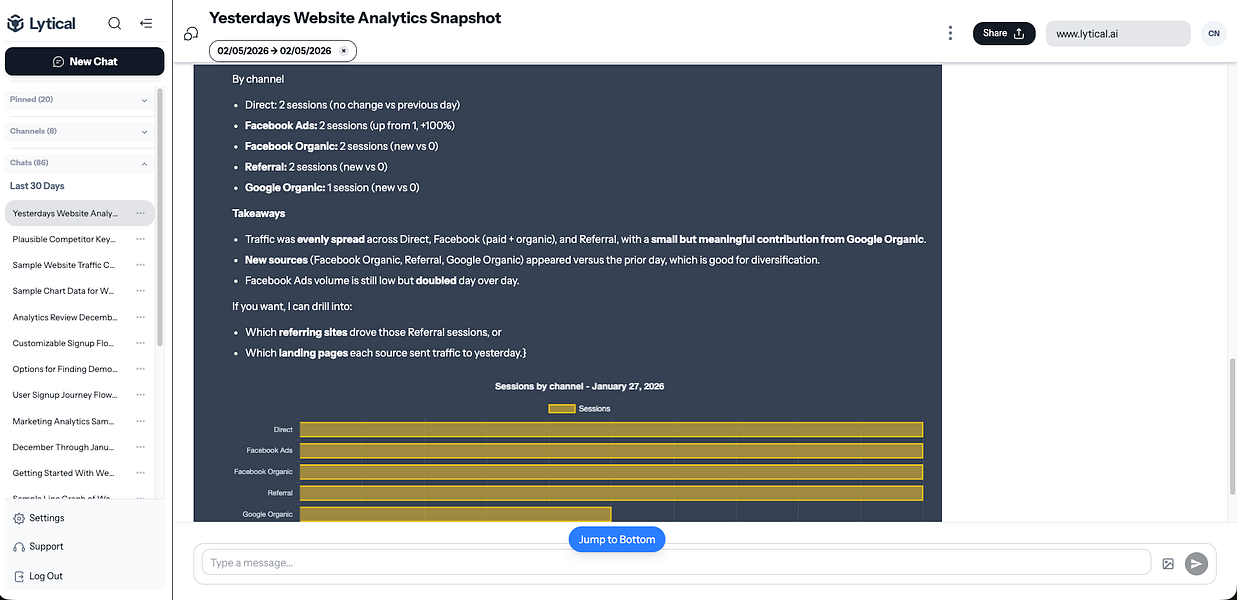Screen dimensions: 1237x600
Task: Start a New Chat
Action: (85, 61)
